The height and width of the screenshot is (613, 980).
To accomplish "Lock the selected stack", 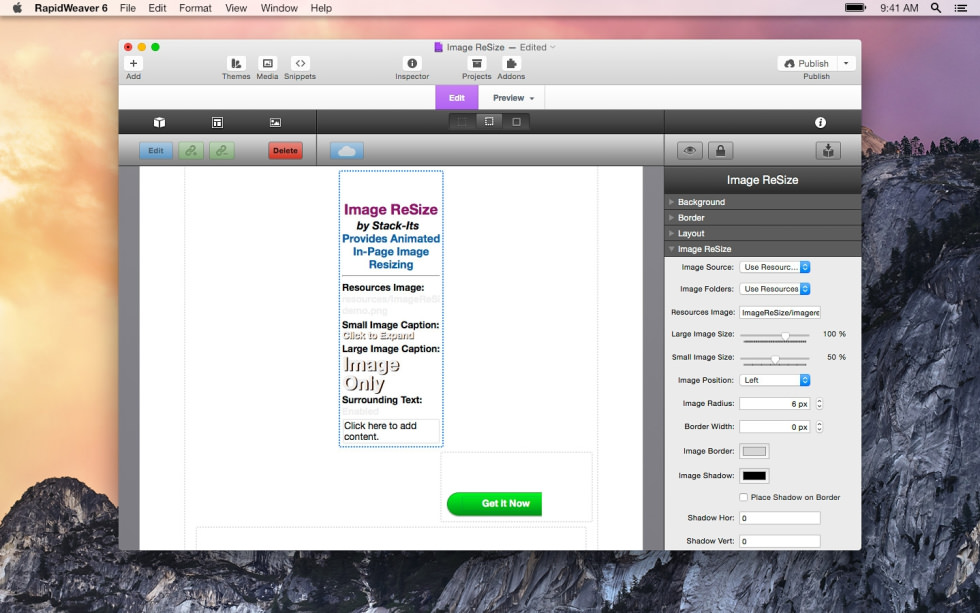I will pos(721,151).
